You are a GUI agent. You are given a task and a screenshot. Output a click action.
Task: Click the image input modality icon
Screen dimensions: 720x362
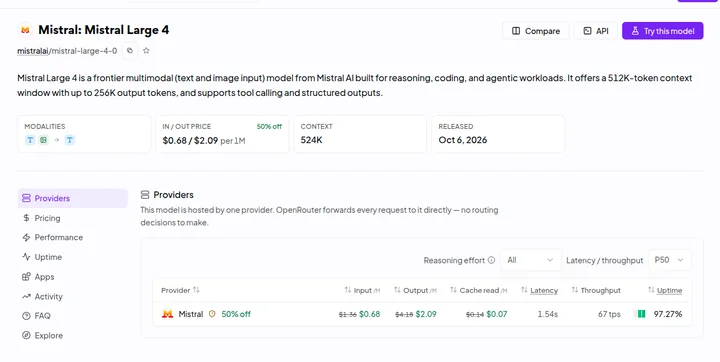pyautogui.click(x=43, y=140)
